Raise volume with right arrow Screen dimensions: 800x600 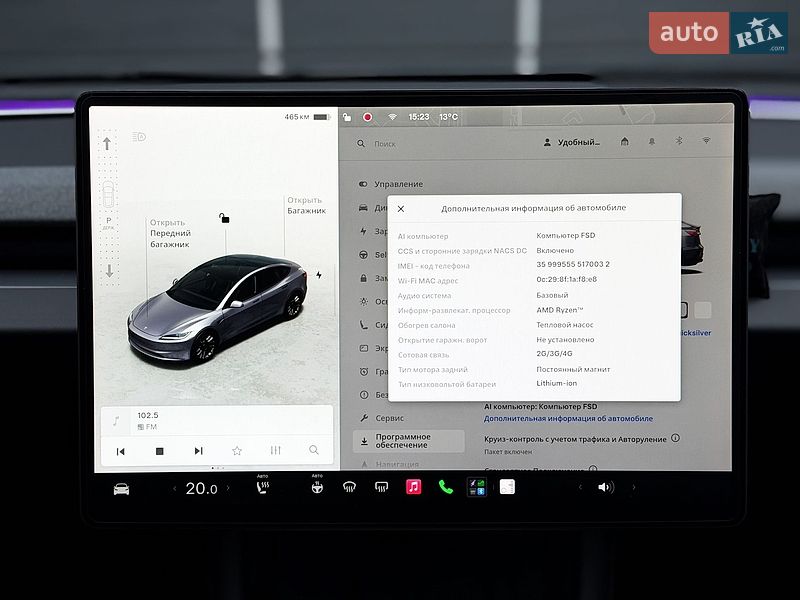click(634, 487)
